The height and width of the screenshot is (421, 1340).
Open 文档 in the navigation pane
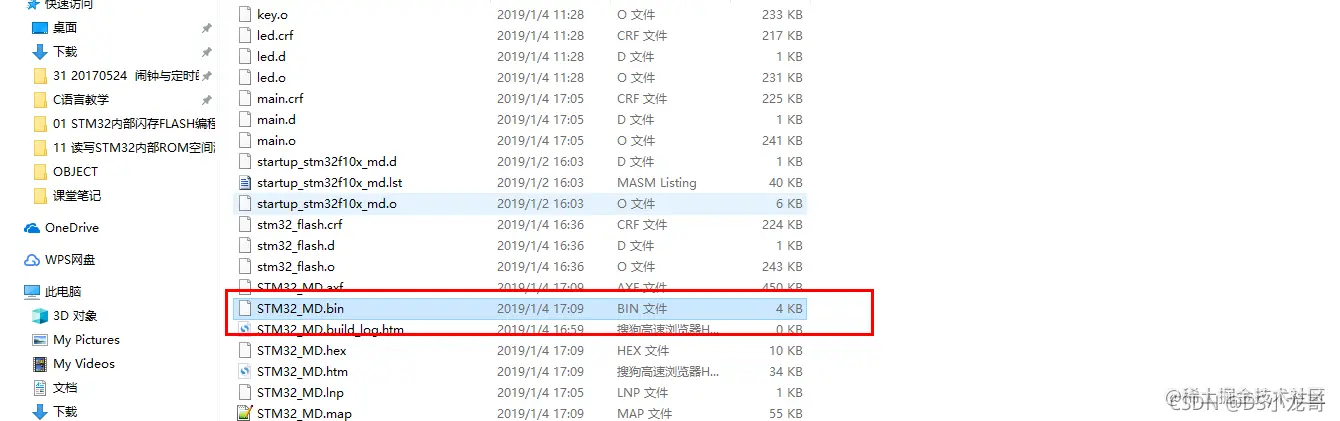65,388
